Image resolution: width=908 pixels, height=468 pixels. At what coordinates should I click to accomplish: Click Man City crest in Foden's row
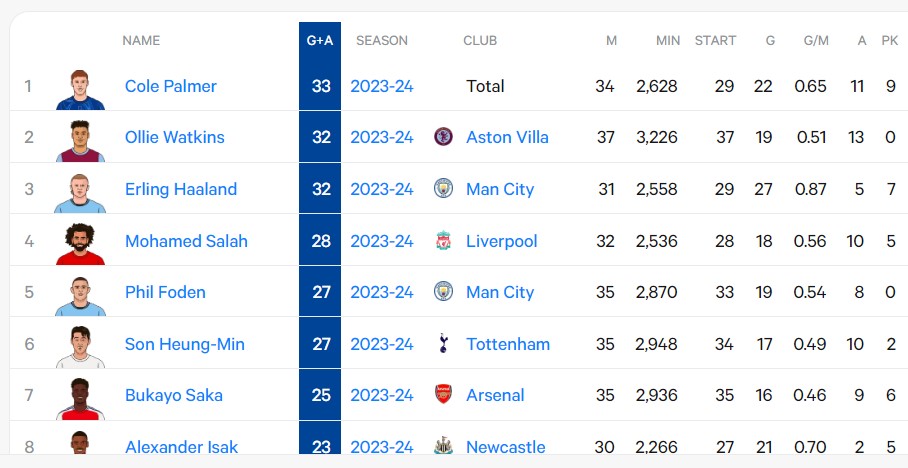[443, 291]
